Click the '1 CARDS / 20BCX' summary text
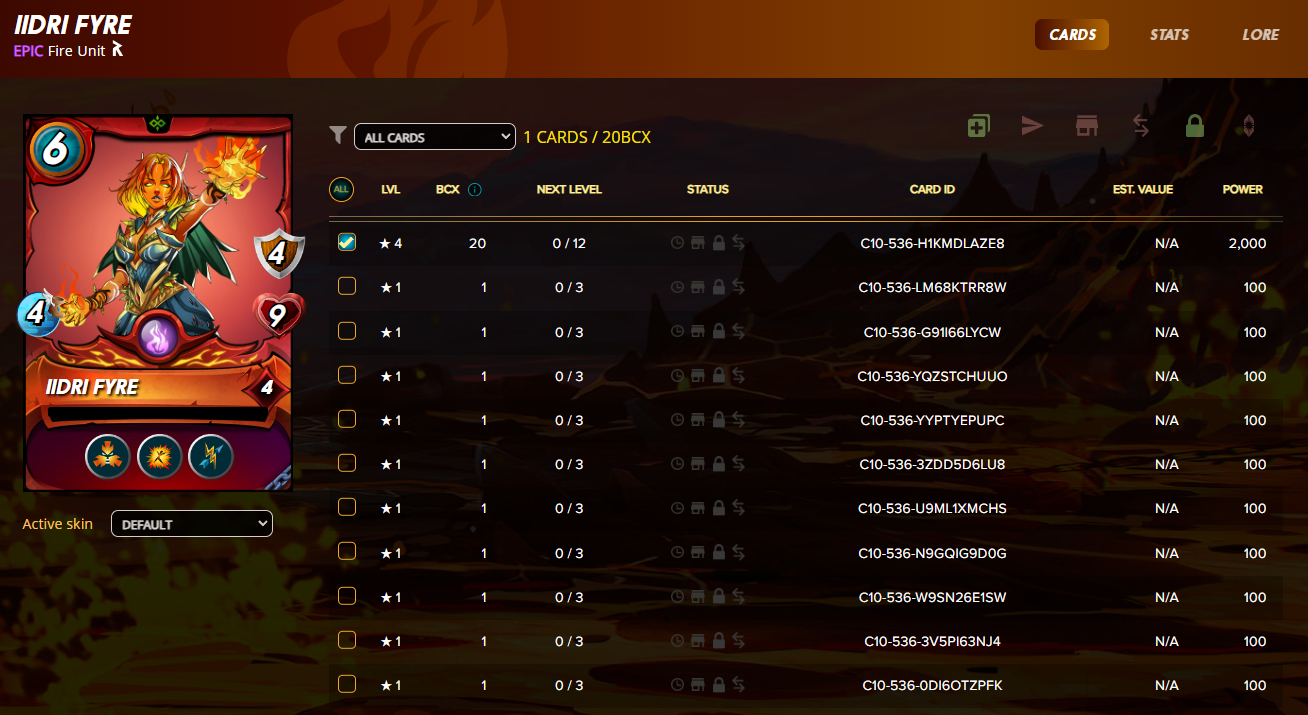The image size is (1308, 715). 587,137
